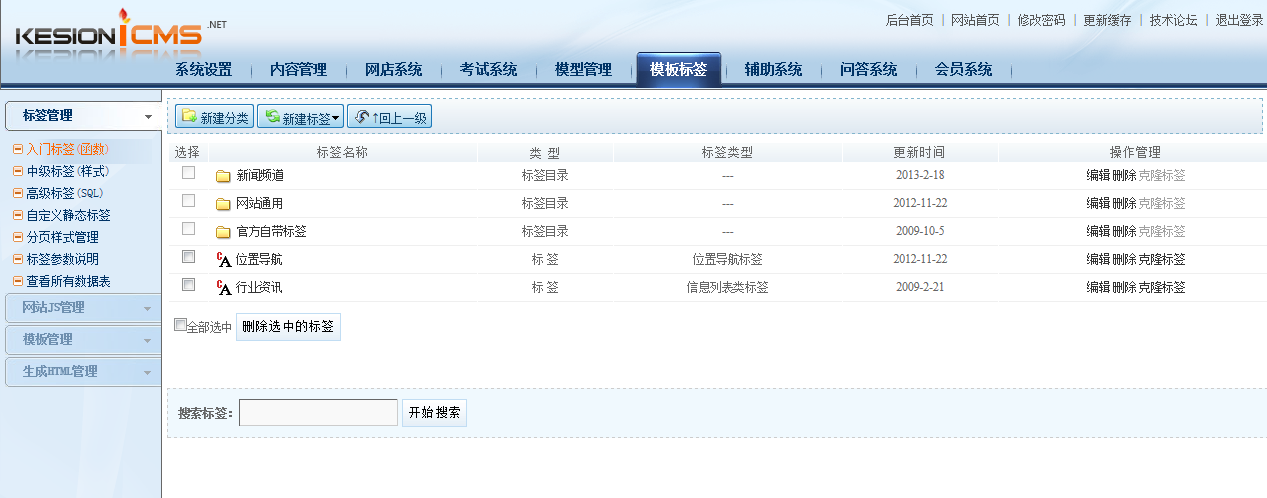Image resolution: width=1267 pixels, height=498 pixels.
Task: Click the 新建分类 folder icon
Action: coord(189,117)
